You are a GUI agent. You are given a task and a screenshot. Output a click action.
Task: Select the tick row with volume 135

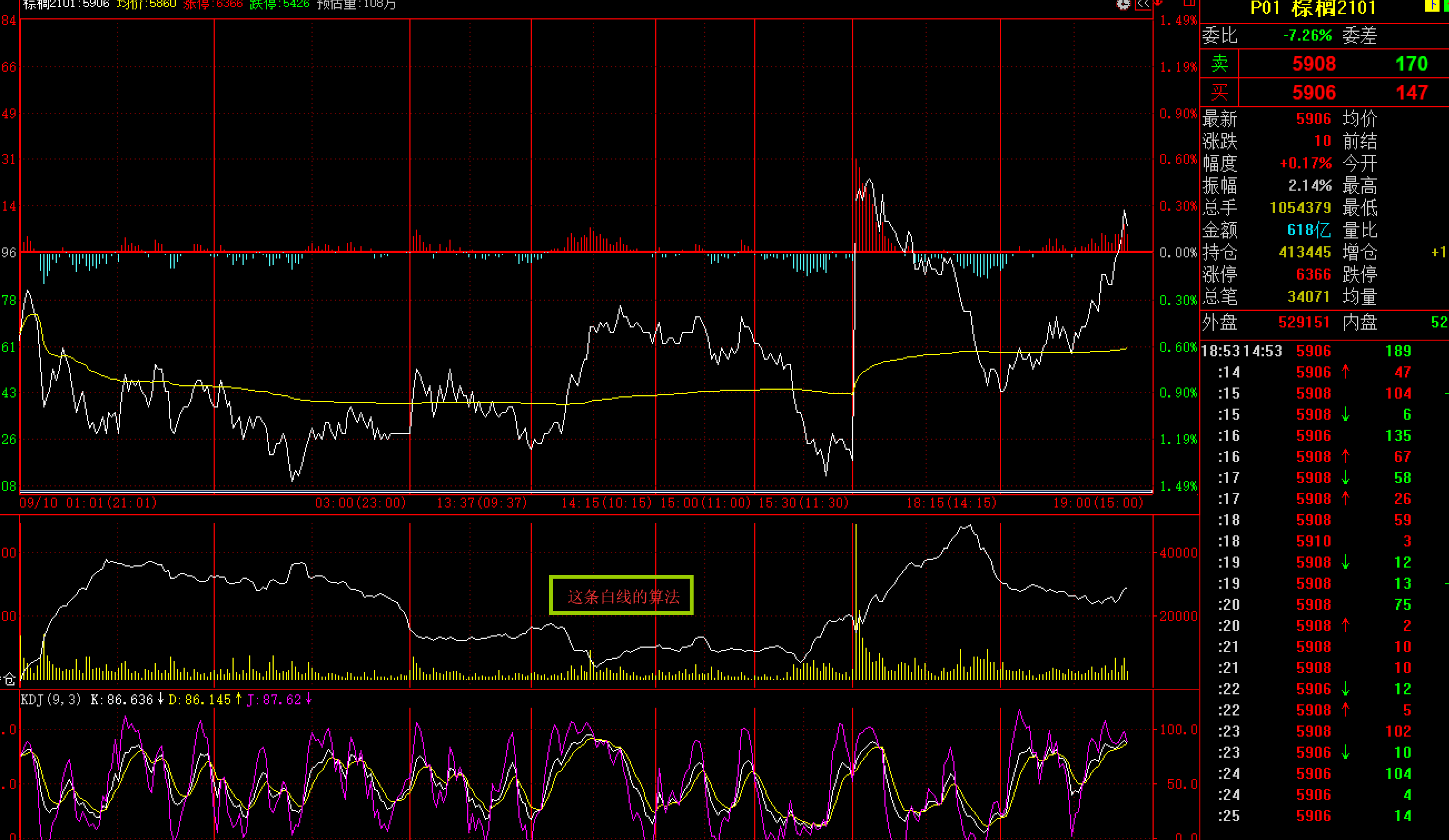(x=1325, y=435)
